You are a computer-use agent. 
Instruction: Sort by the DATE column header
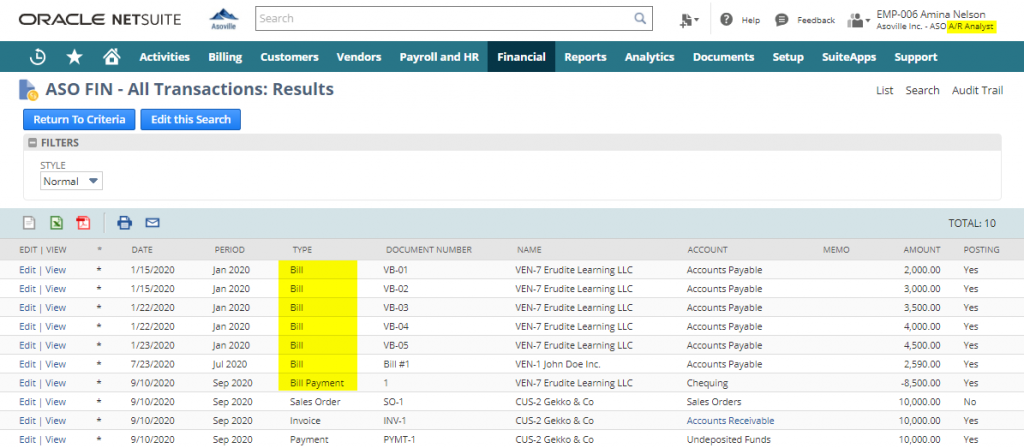tap(142, 249)
